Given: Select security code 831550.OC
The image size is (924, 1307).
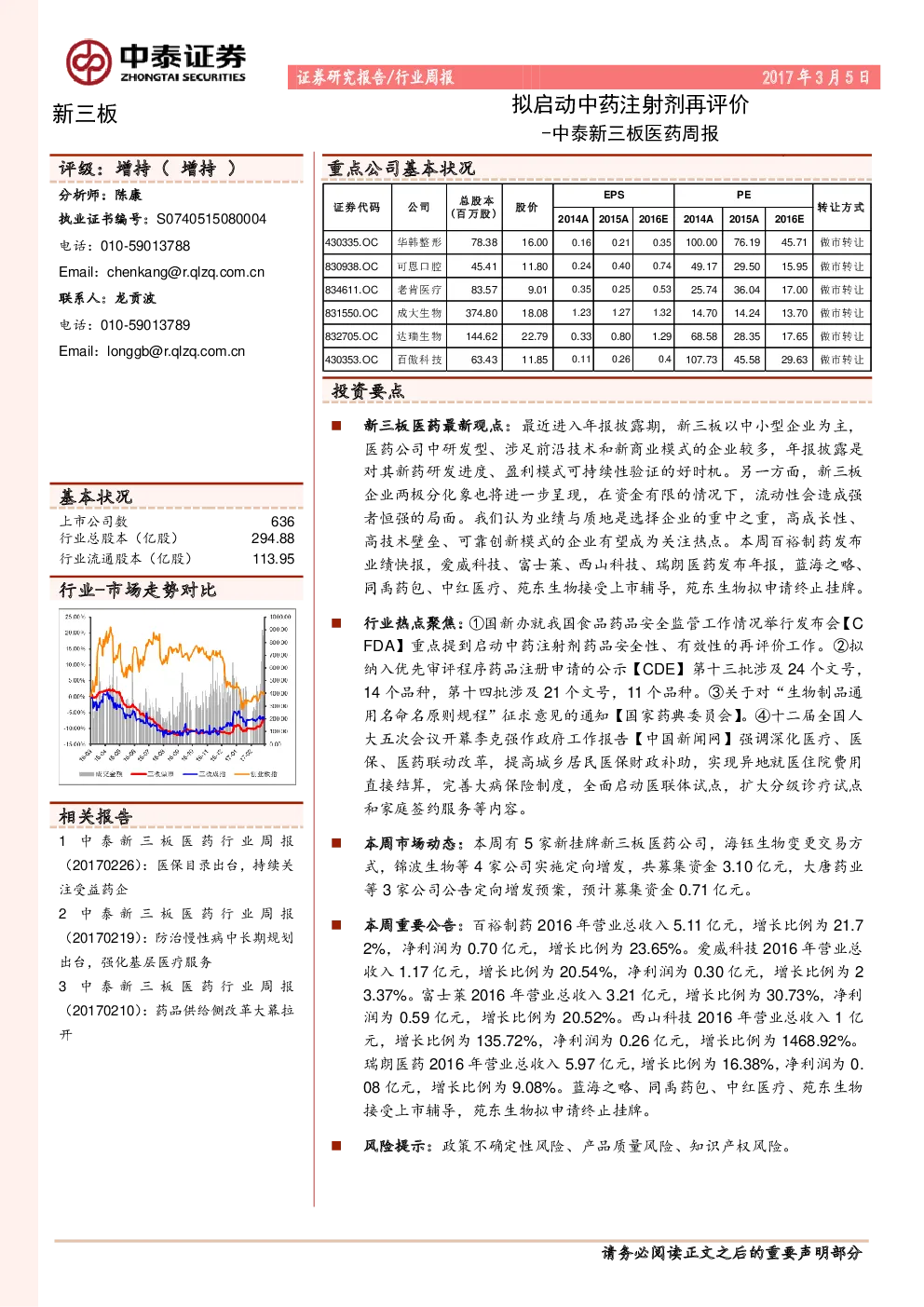Looking at the screenshot, I should 352,313.
